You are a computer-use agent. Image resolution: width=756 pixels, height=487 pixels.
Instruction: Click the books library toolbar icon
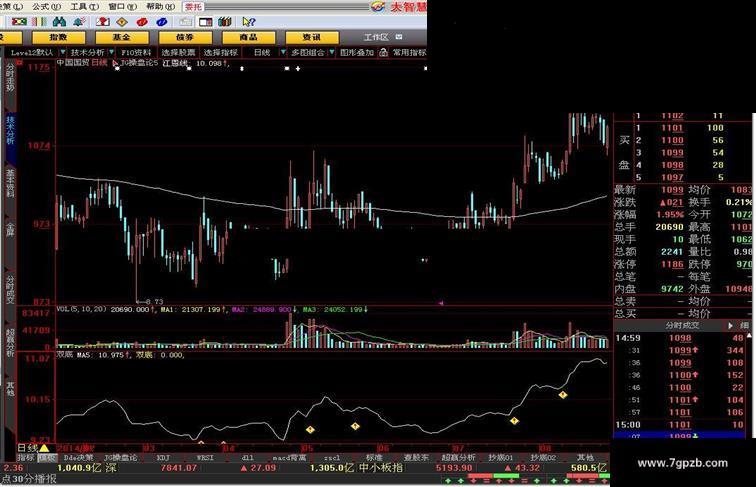[225, 22]
